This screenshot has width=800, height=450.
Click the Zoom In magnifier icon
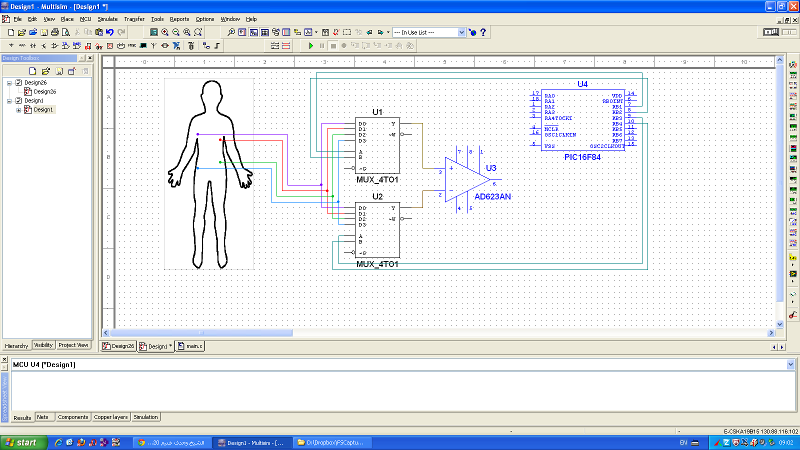[x=165, y=32]
